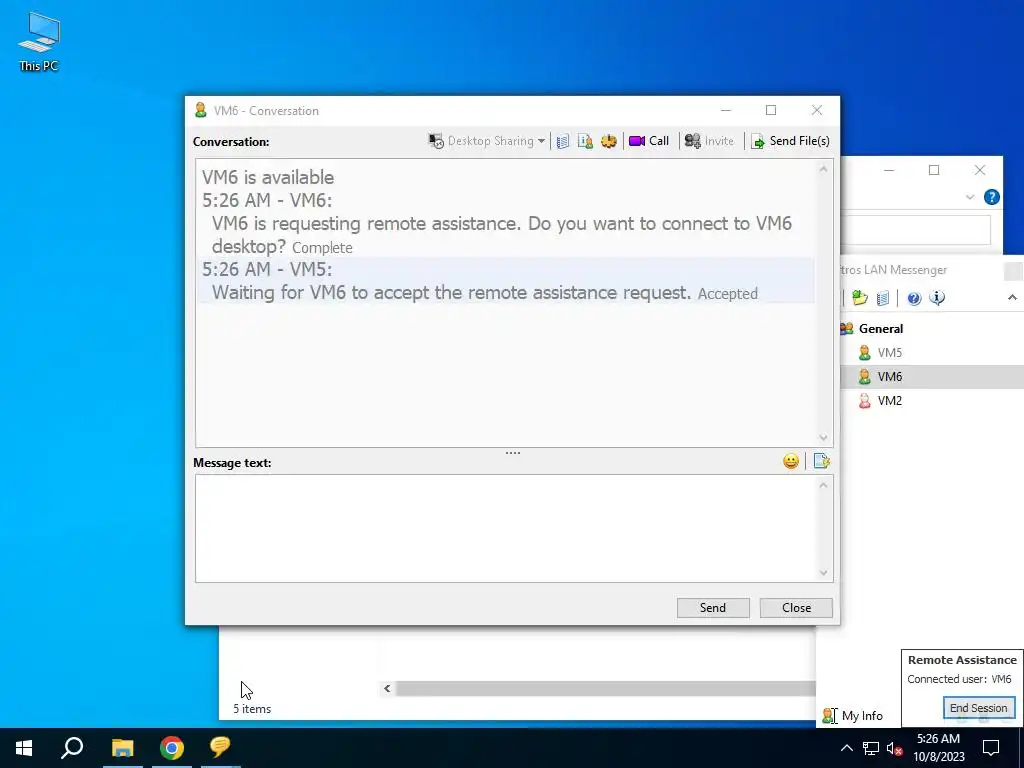Click the muted volume tray icon

(894, 748)
